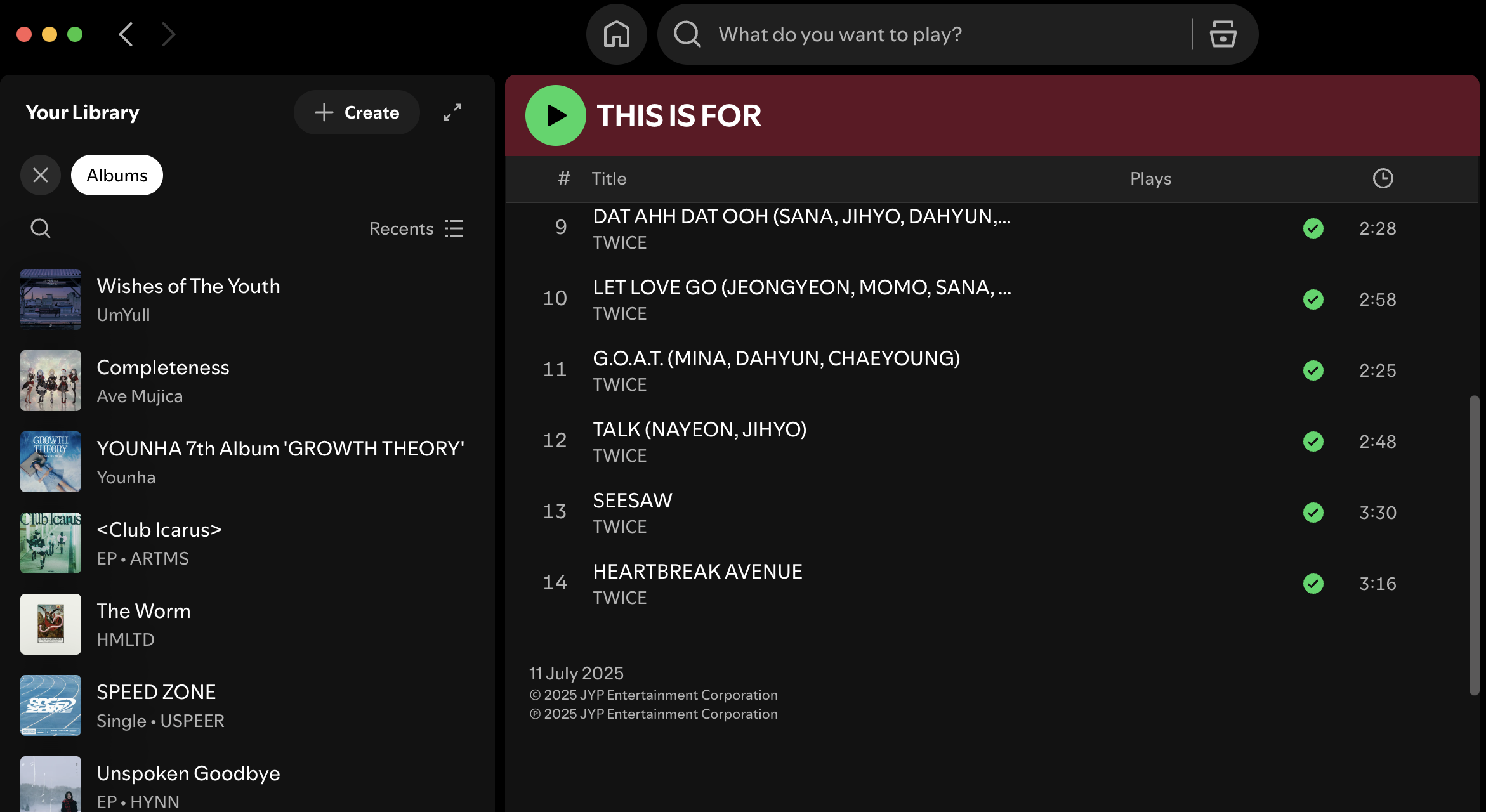This screenshot has height=812, width=1486.
Task: Click the release date 11 July 2025
Action: click(576, 673)
